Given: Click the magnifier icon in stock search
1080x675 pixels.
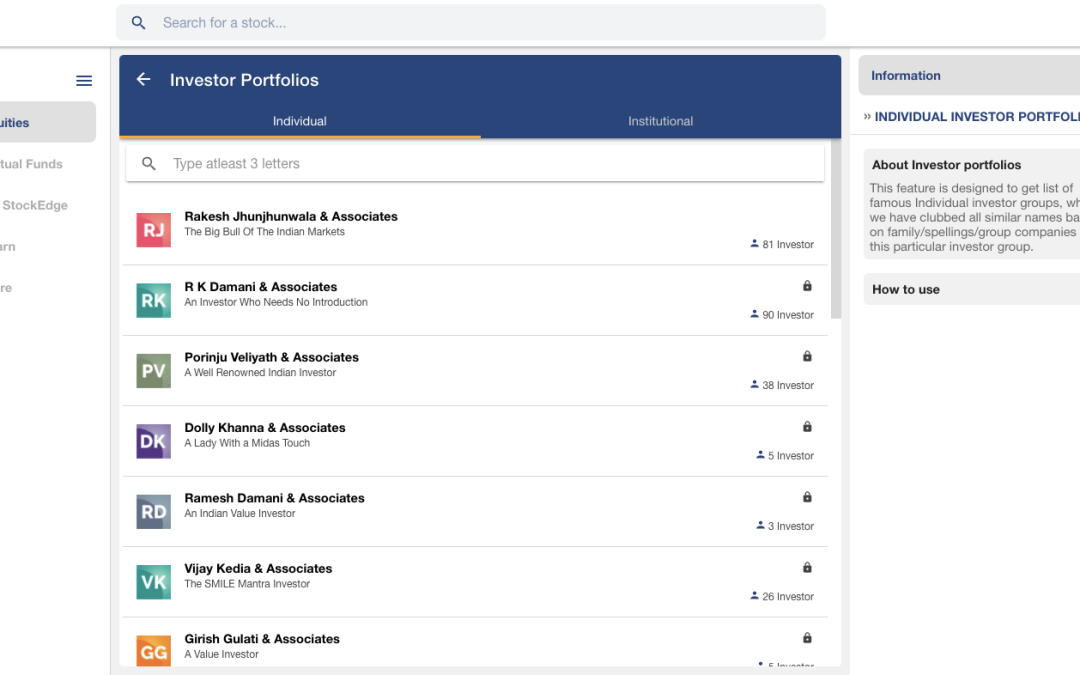Looking at the screenshot, I should click(138, 23).
